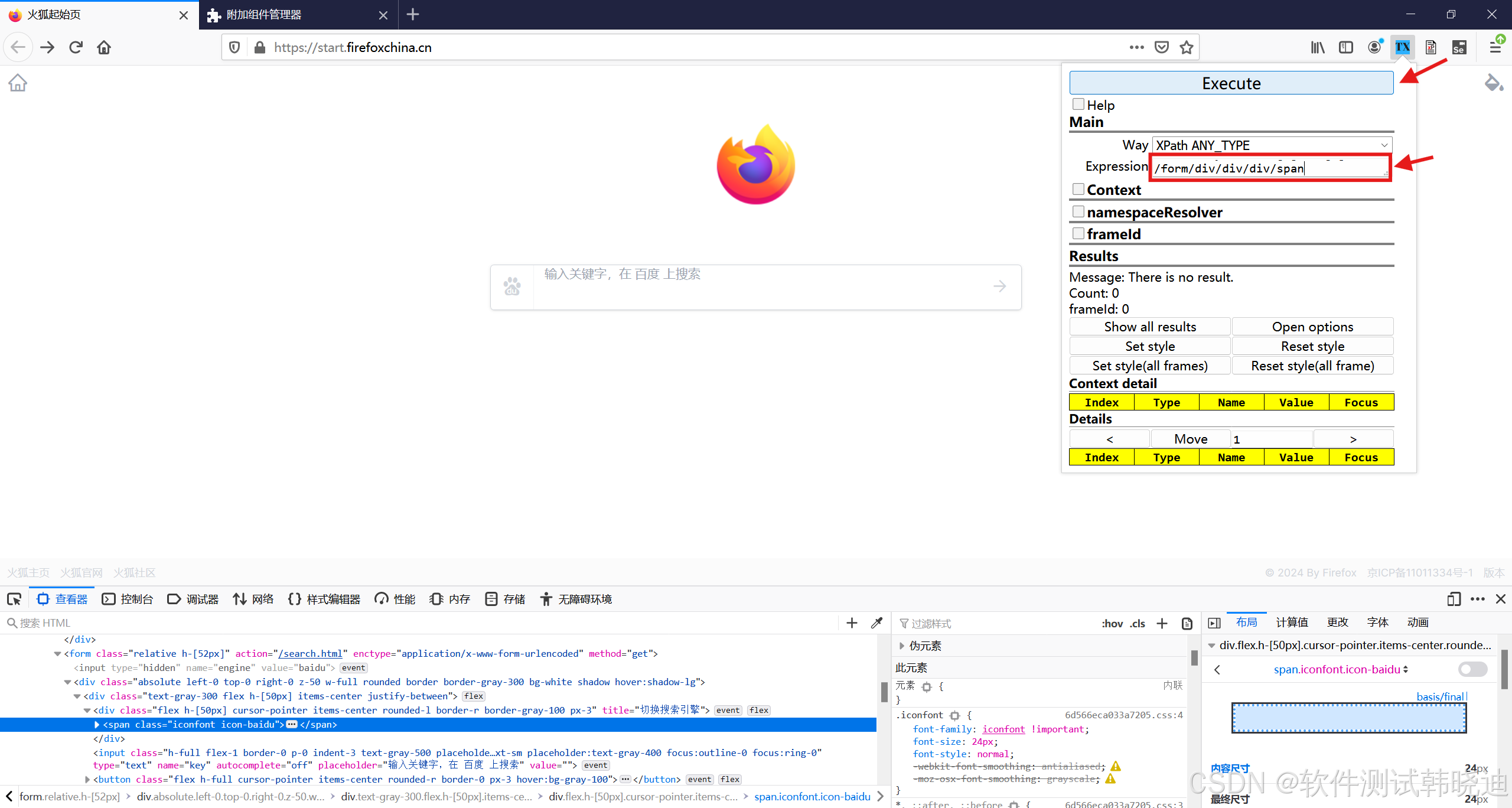
Task: Open the paint bucket theme icon
Action: click(1494, 83)
